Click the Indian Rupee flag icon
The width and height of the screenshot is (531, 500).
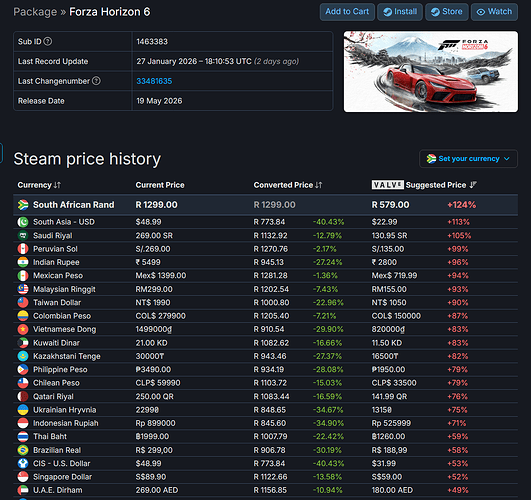click(x=23, y=262)
